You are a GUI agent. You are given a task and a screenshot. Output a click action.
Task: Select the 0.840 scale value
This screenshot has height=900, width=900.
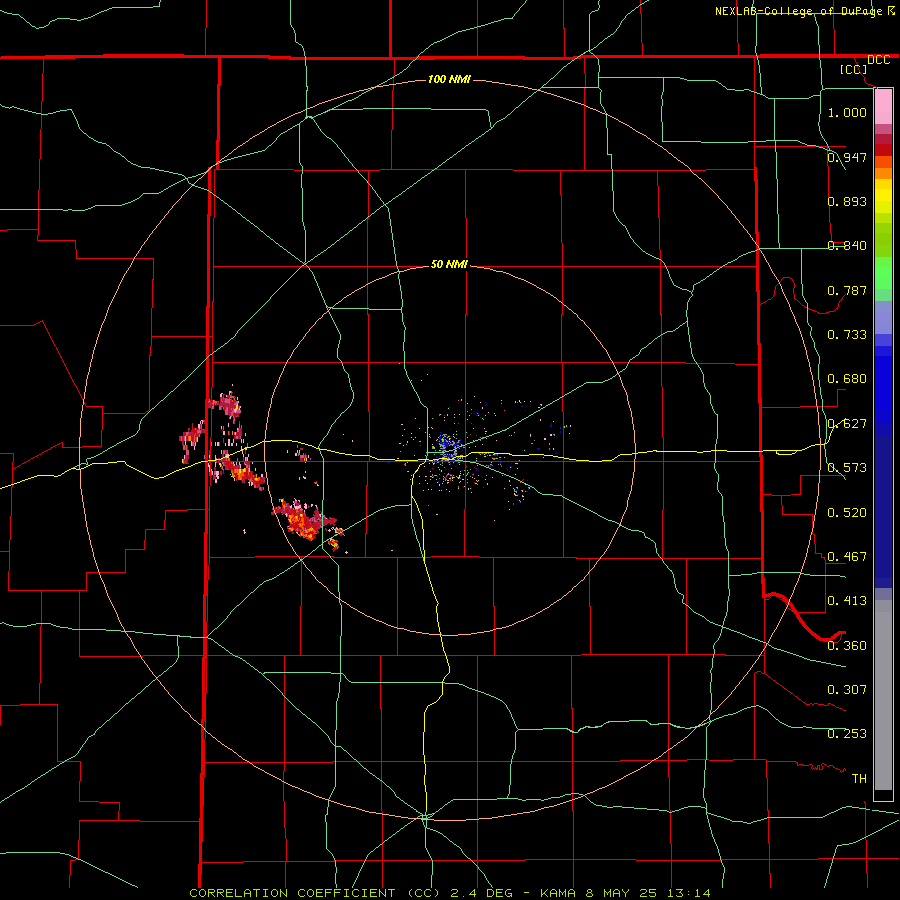point(847,245)
